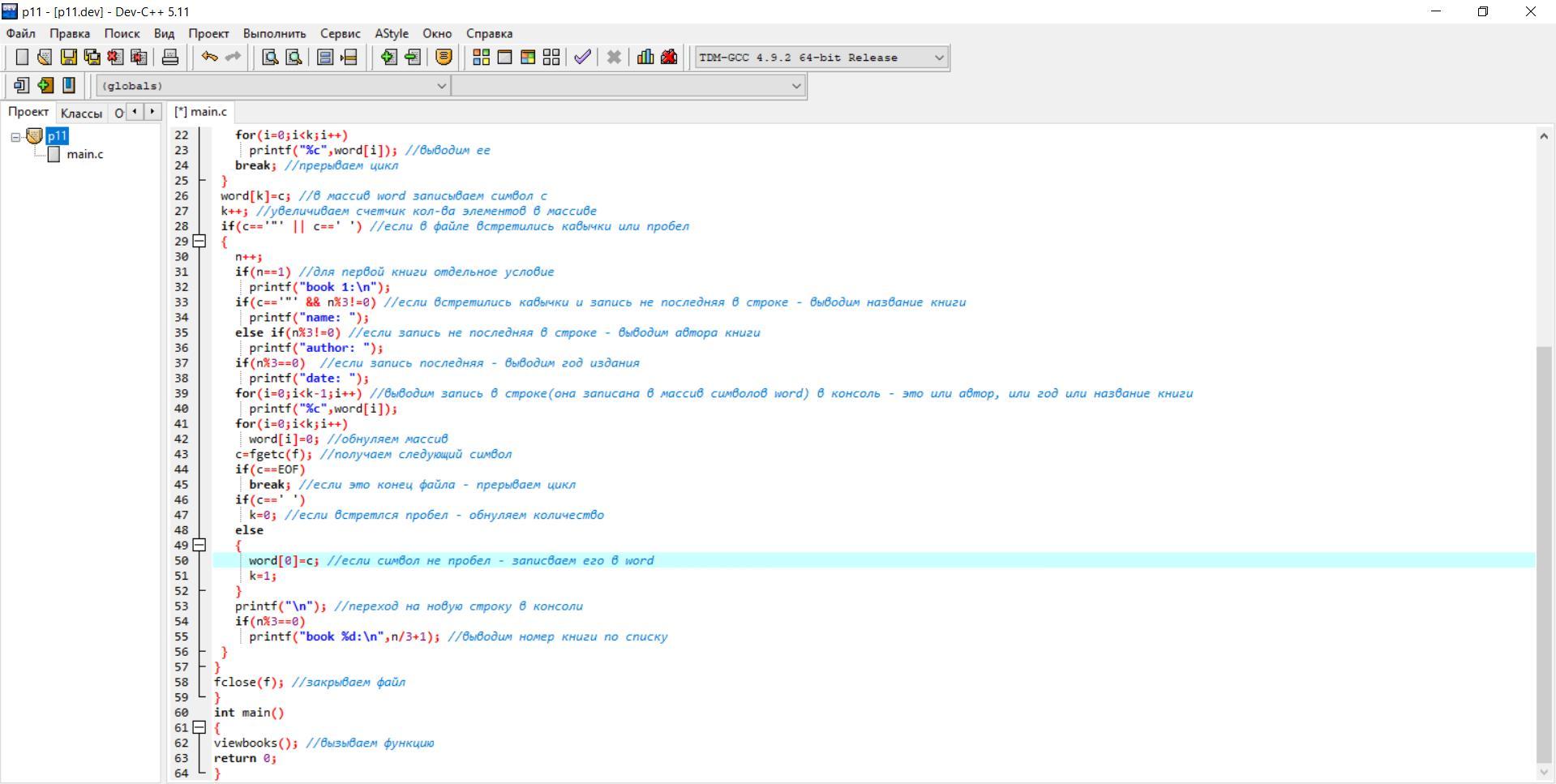Image resolution: width=1556 pixels, height=784 pixels.
Task: Click the Go to line toolbar icon
Action: [349, 57]
